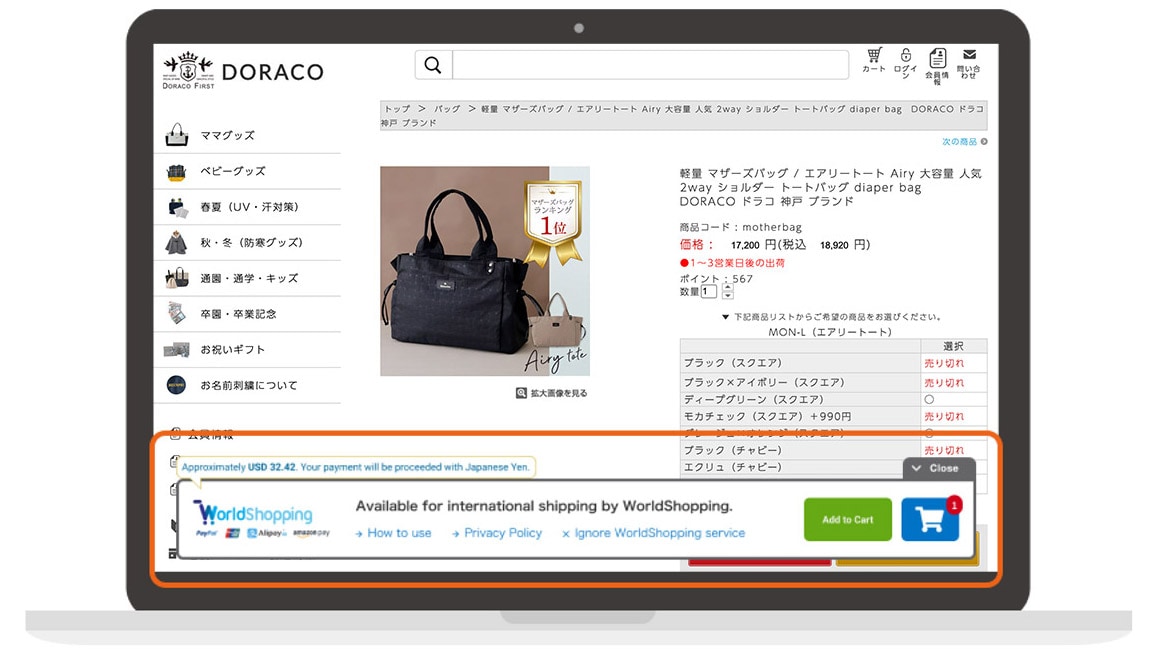This screenshot has width=1159, height=655.
Task: Click Ignore WorldShopping service
Action: (x=653, y=533)
